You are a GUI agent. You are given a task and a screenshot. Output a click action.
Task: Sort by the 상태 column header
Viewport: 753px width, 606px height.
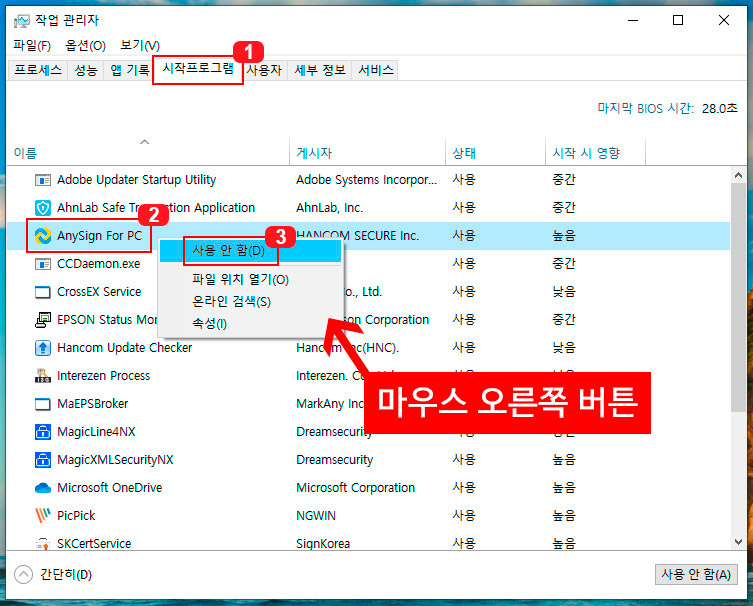[496, 153]
